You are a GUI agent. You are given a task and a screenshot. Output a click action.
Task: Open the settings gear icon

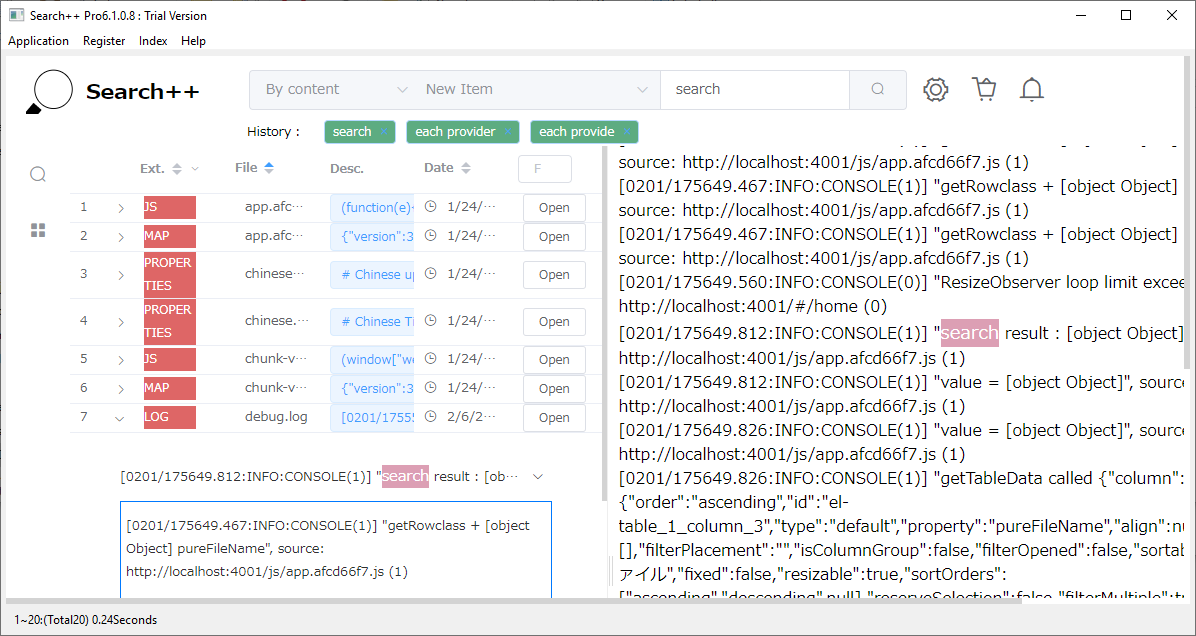(x=936, y=89)
